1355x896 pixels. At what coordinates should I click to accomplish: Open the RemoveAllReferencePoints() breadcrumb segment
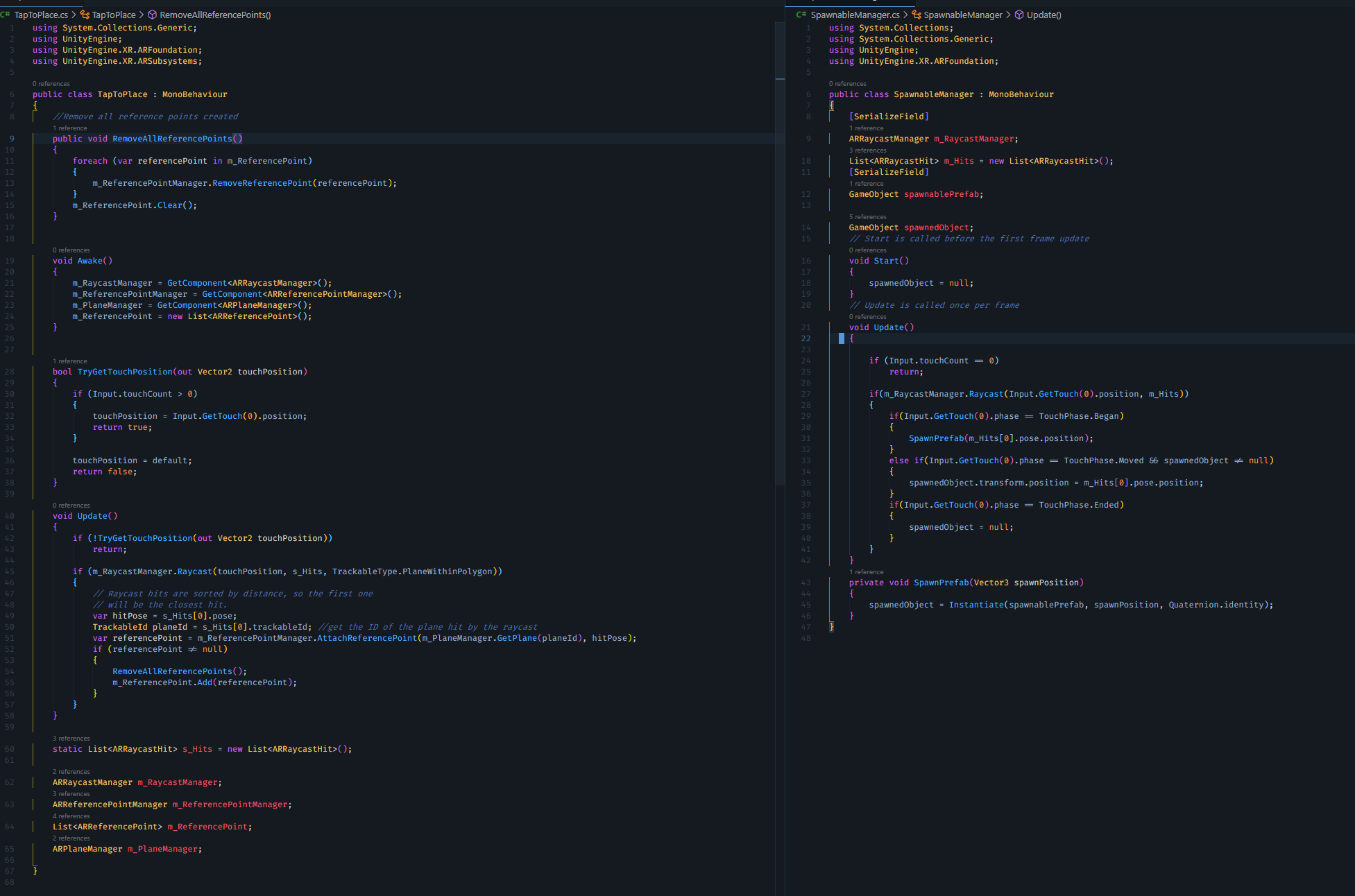(x=215, y=15)
